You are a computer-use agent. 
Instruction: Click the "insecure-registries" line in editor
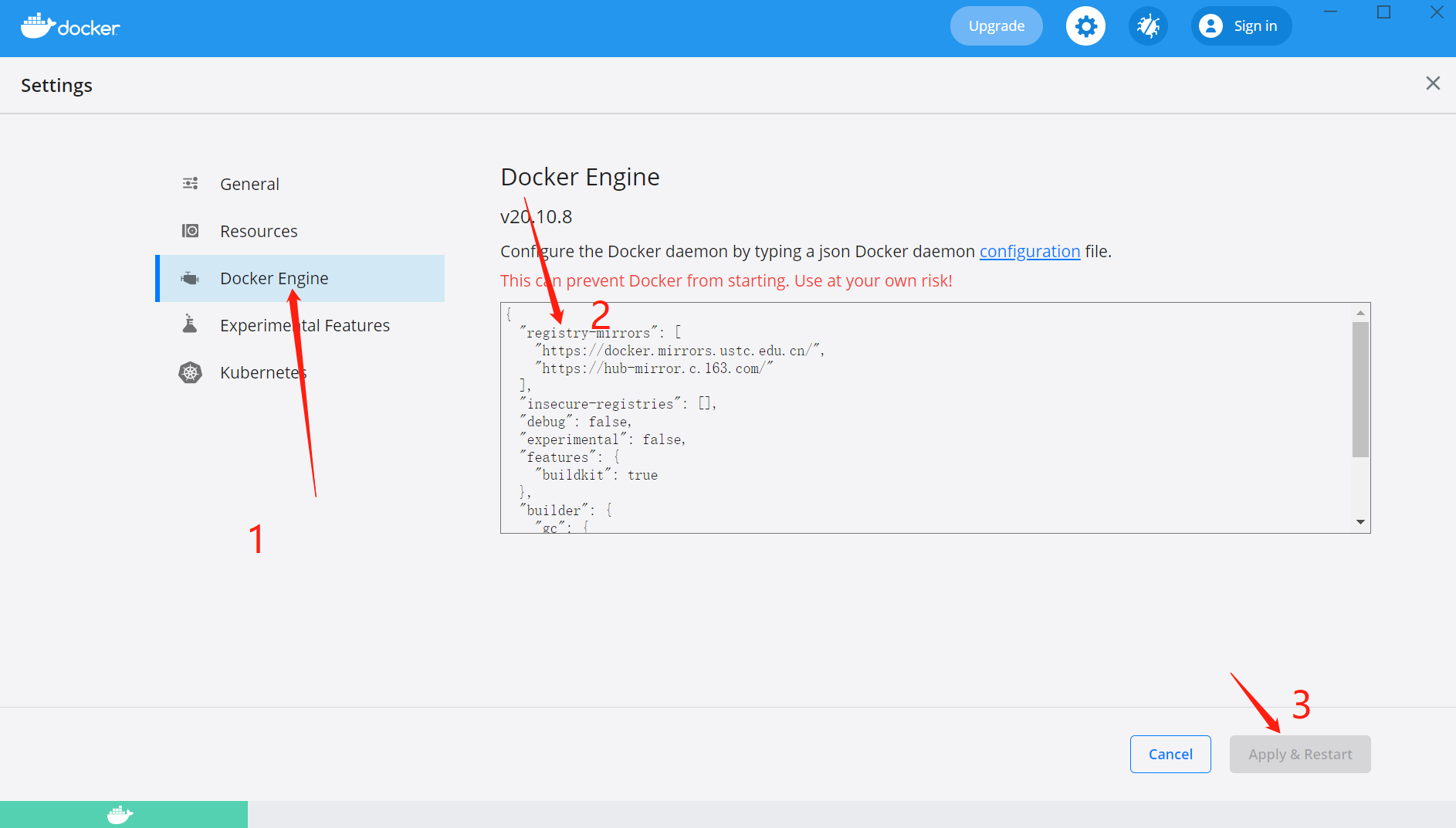tap(618, 404)
